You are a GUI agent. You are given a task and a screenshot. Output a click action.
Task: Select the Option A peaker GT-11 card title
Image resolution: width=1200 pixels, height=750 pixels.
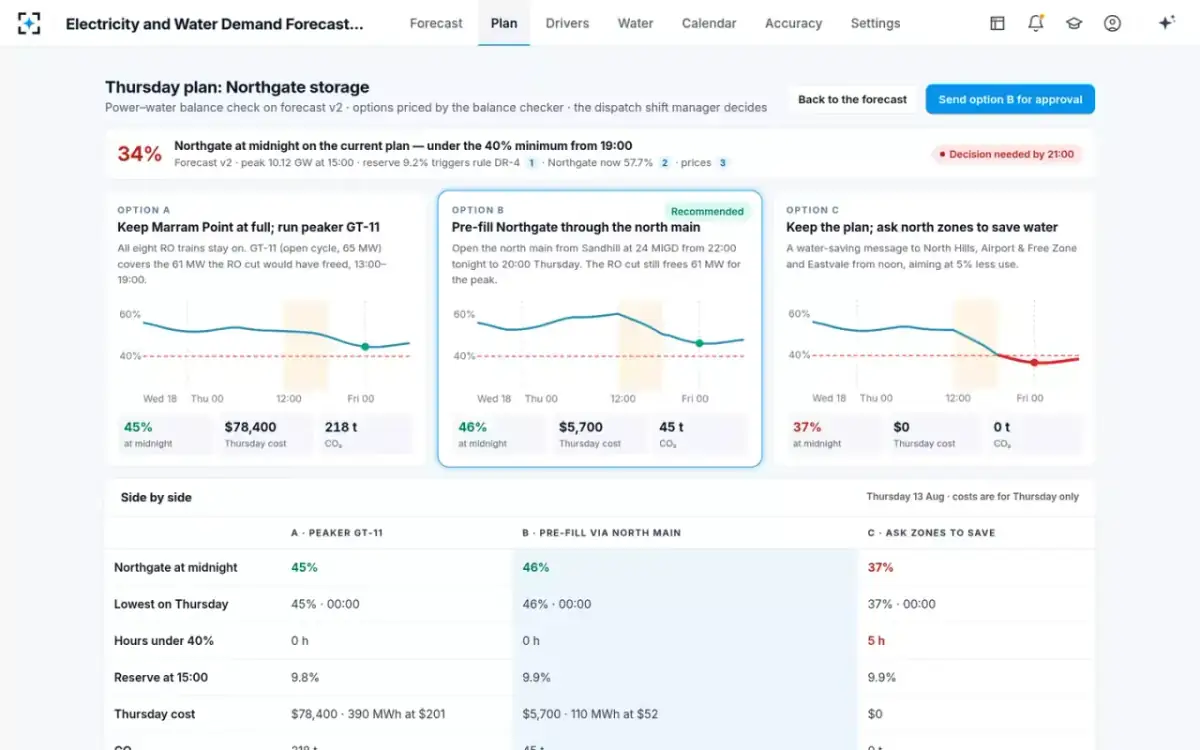pos(248,227)
